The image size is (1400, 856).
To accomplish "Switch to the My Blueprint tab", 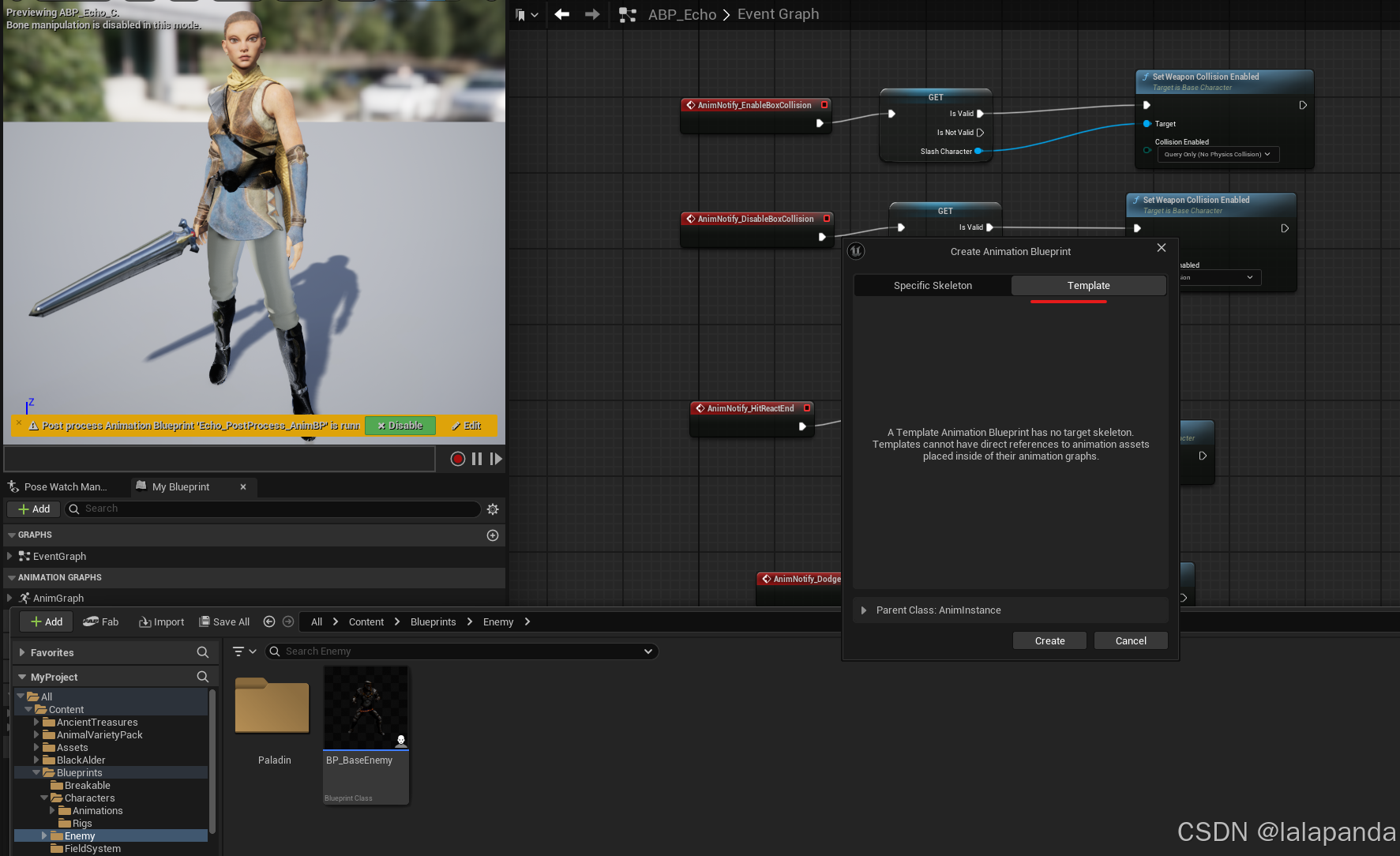I will tap(181, 487).
